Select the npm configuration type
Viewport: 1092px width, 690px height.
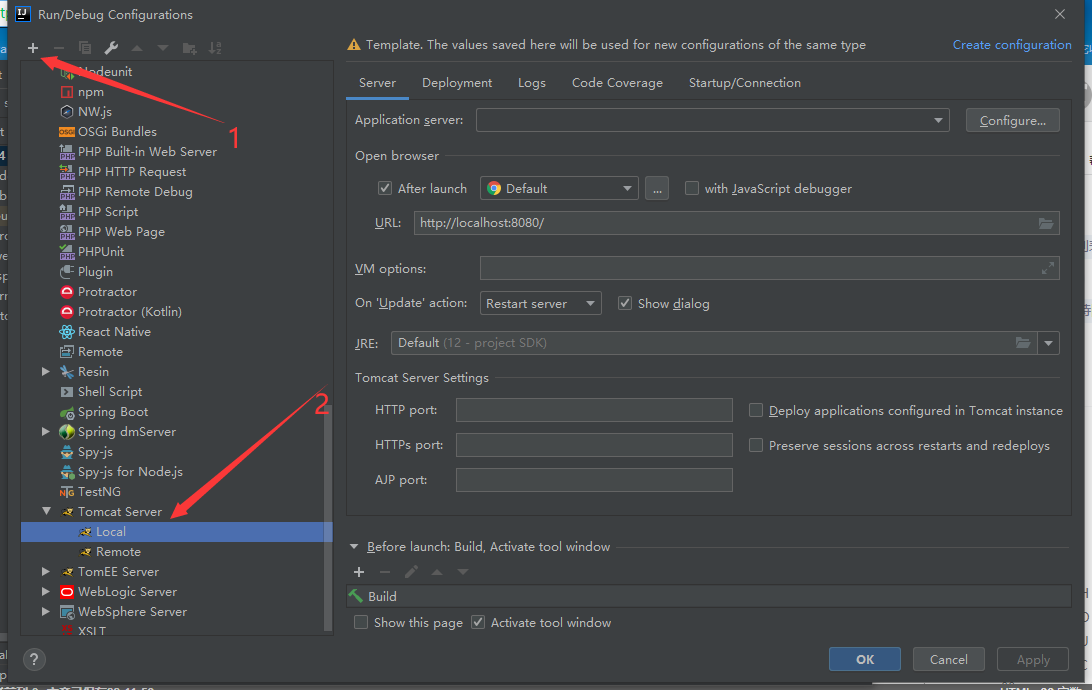pyautogui.click(x=91, y=92)
